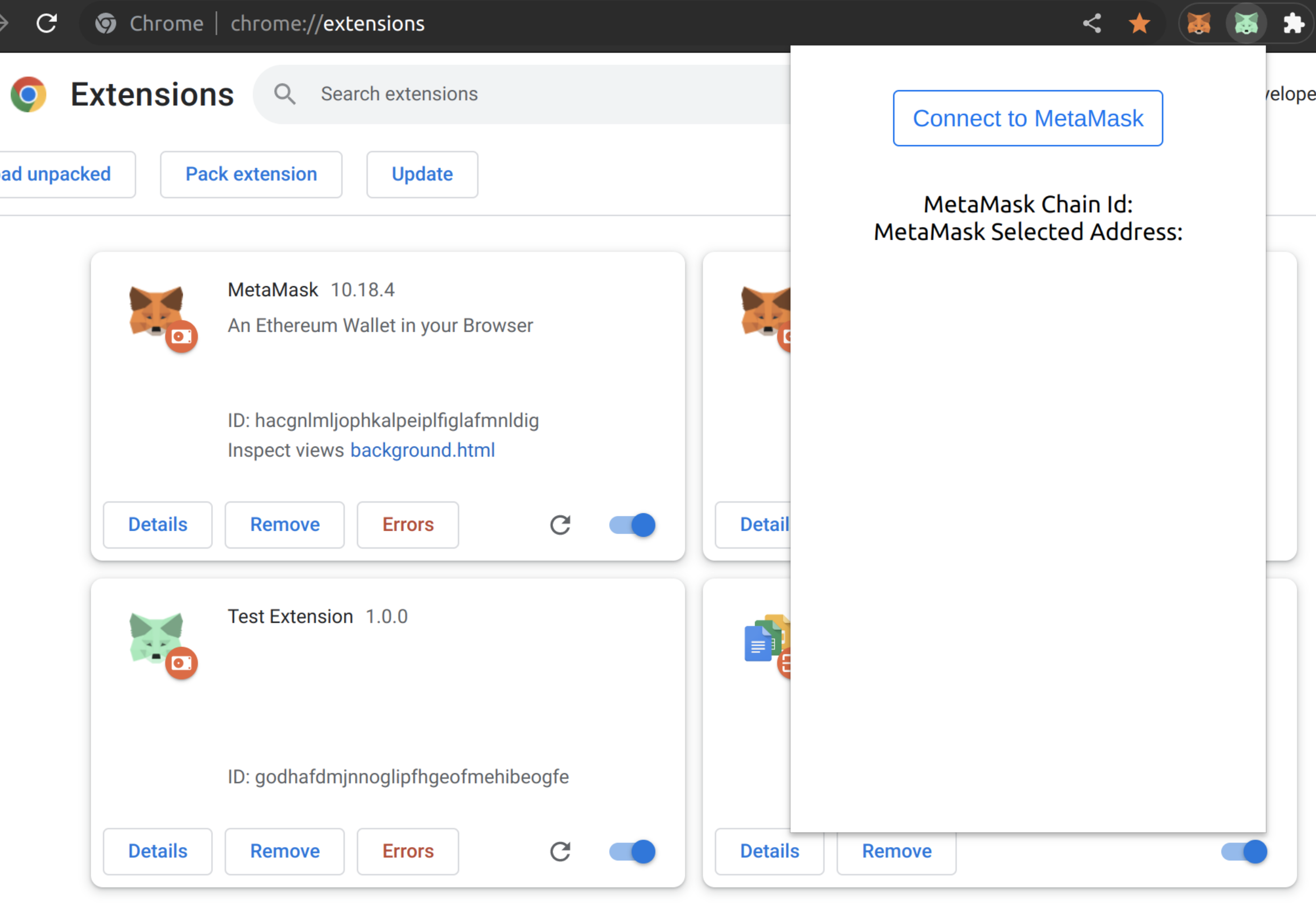Click the orange bookmark star icon

pos(1139,23)
